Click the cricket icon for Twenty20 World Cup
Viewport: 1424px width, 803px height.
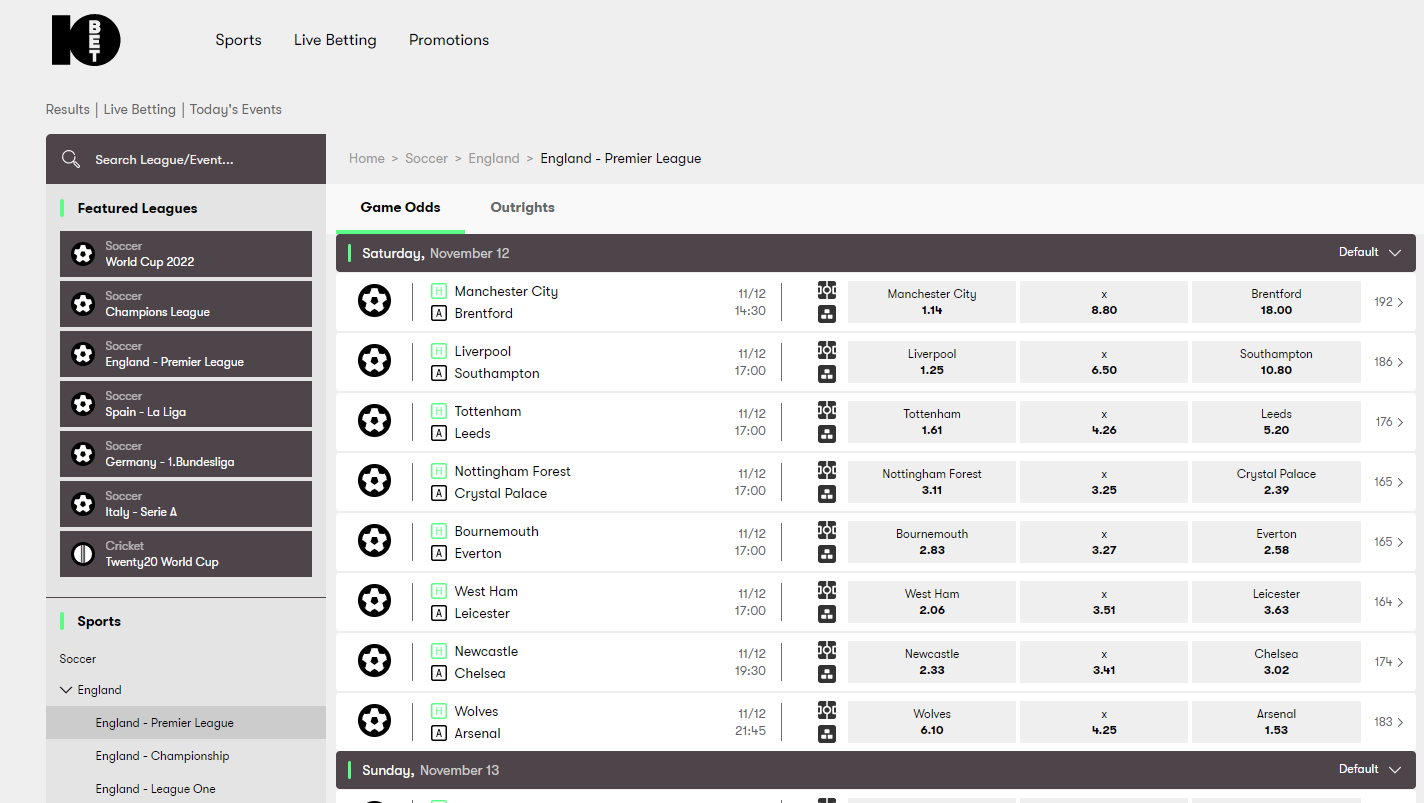tap(83, 554)
